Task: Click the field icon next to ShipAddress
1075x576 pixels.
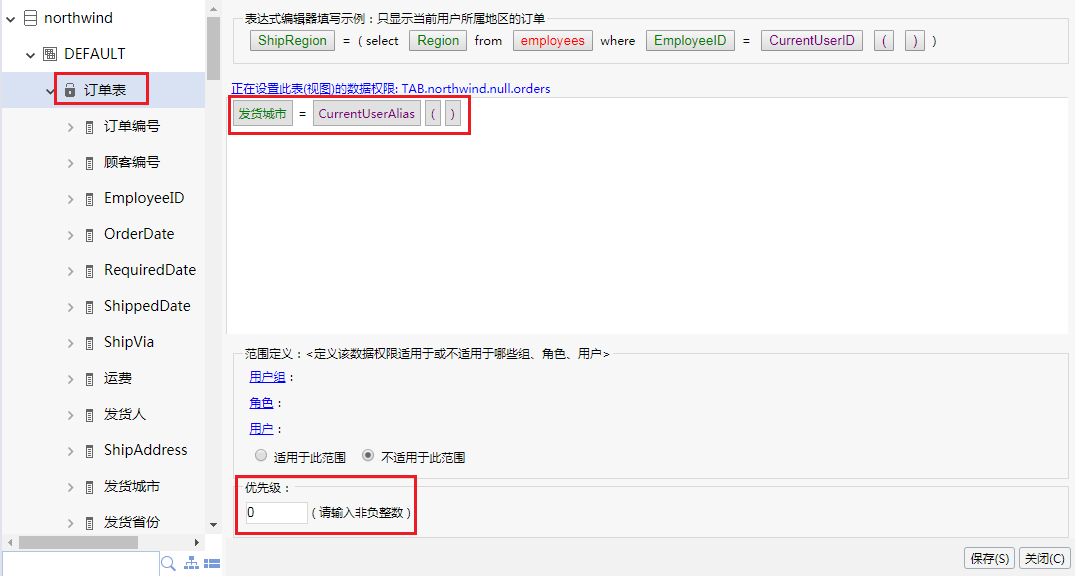Action: [89, 451]
